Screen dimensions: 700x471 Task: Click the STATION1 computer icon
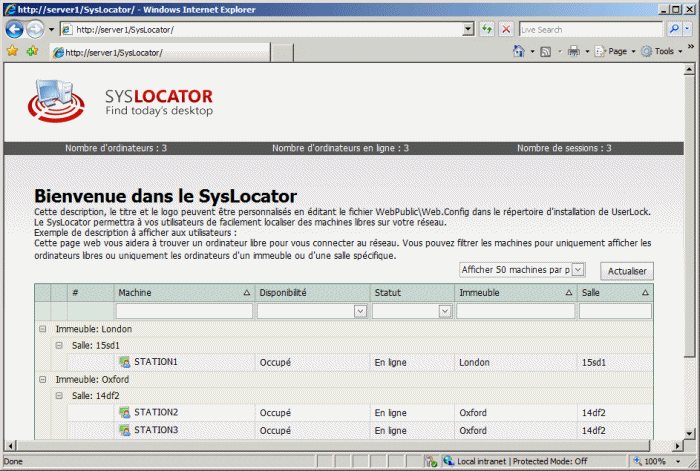coord(125,362)
